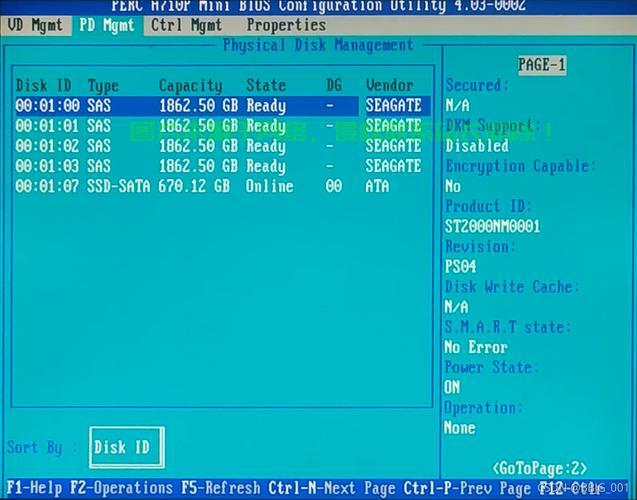The width and height of the screenshot is (637, 500).
Task: Click the Online state of SSD disk
Action: tap(269, 186)
